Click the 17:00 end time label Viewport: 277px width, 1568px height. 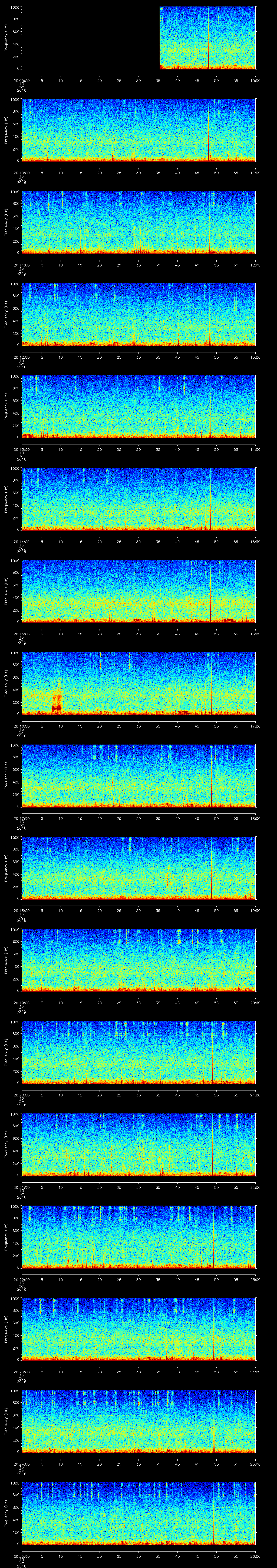[x=255, y=726]
